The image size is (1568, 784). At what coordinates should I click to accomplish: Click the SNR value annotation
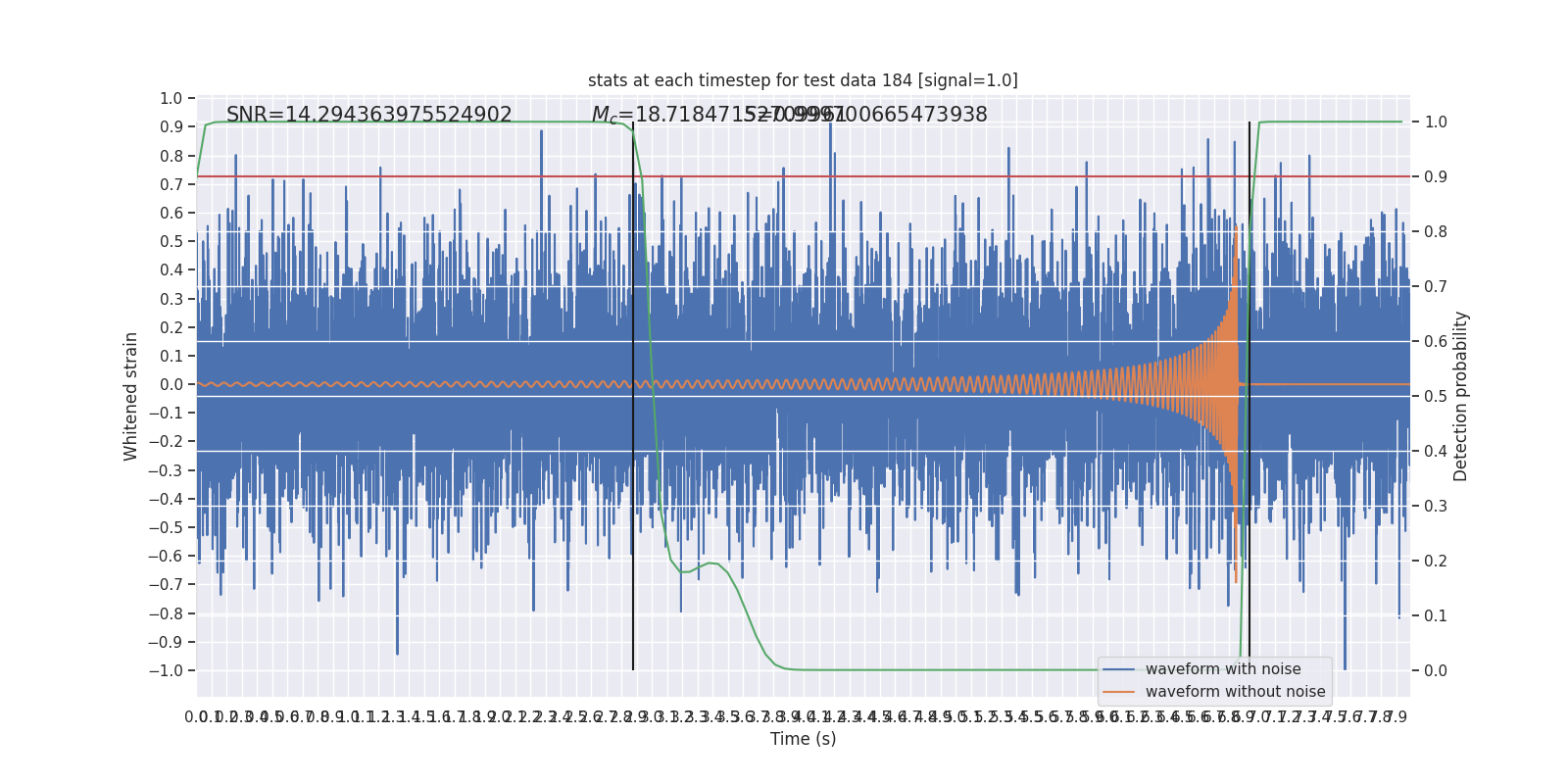(x=369, y=115)
